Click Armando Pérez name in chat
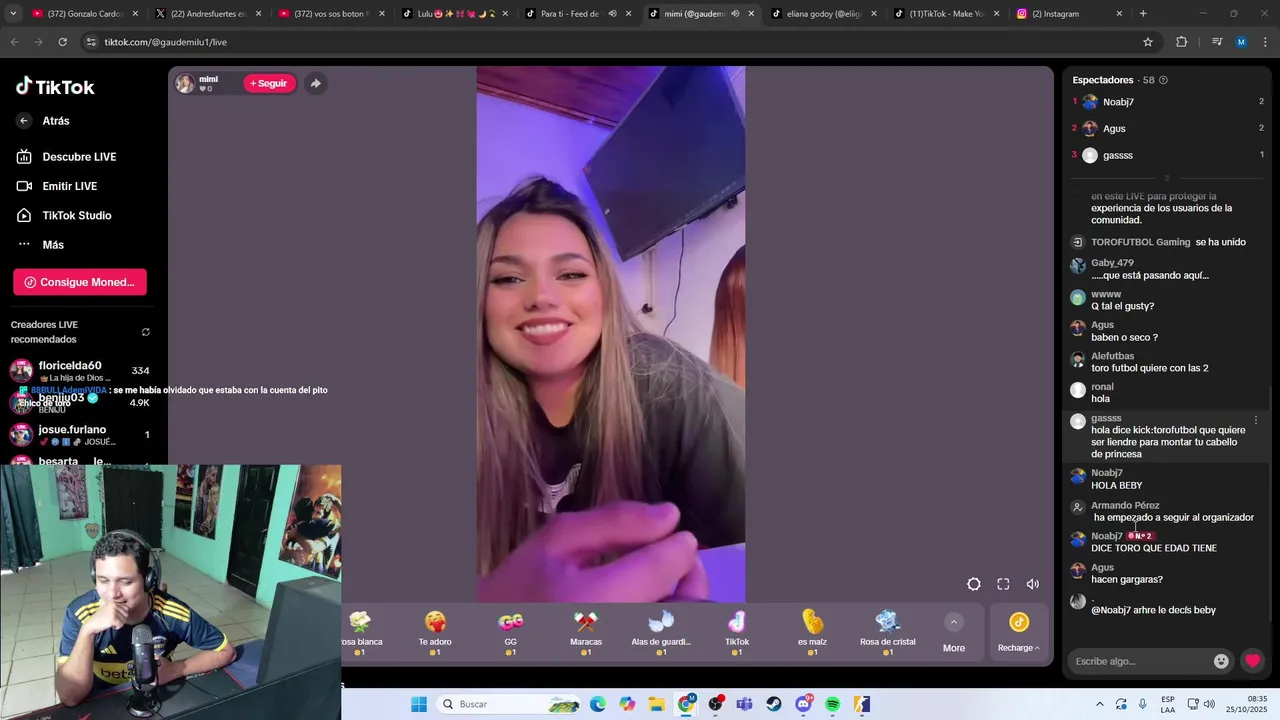The height and width of the screenshot is (720, 1280). 1125,505
